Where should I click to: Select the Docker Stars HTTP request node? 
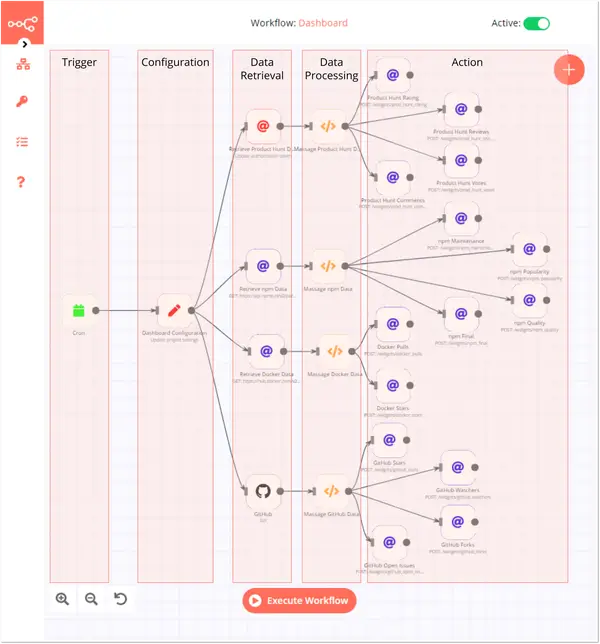(x=393, y=385)
